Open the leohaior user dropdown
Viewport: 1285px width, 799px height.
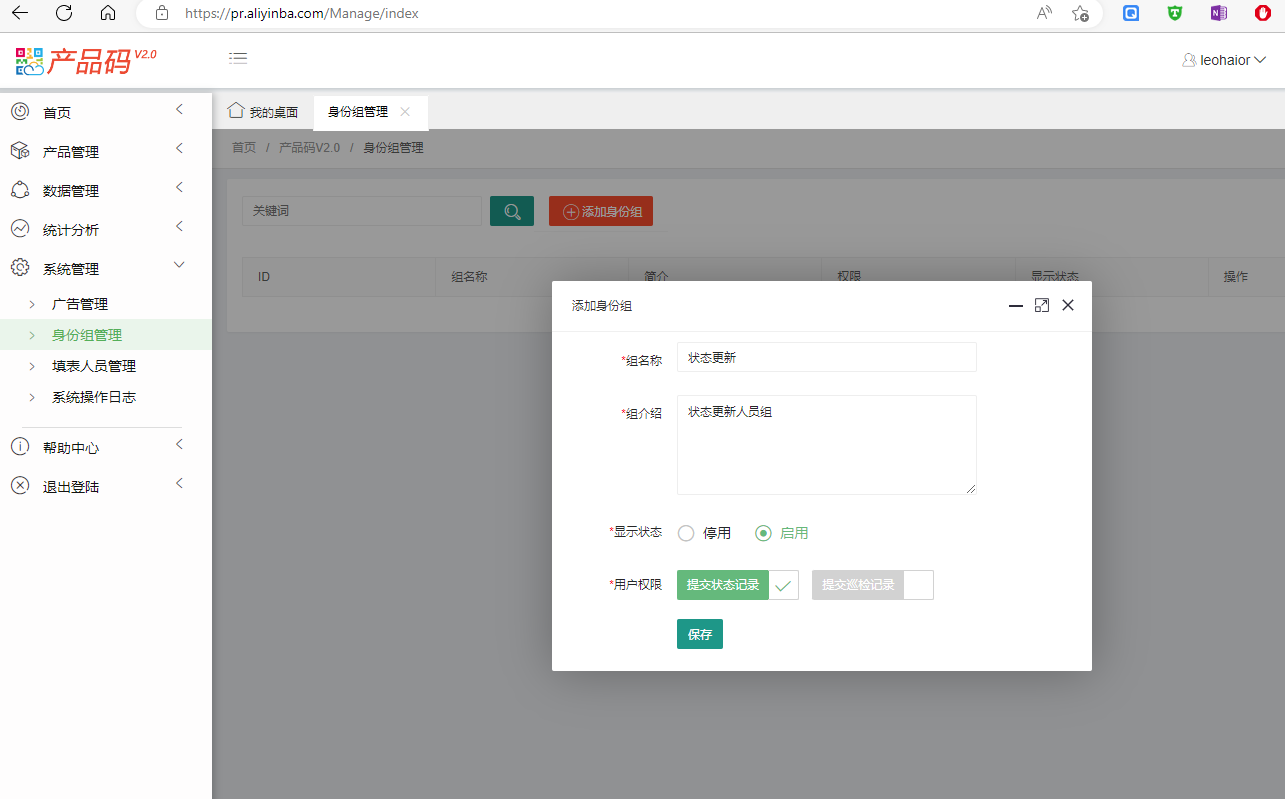1224,60
